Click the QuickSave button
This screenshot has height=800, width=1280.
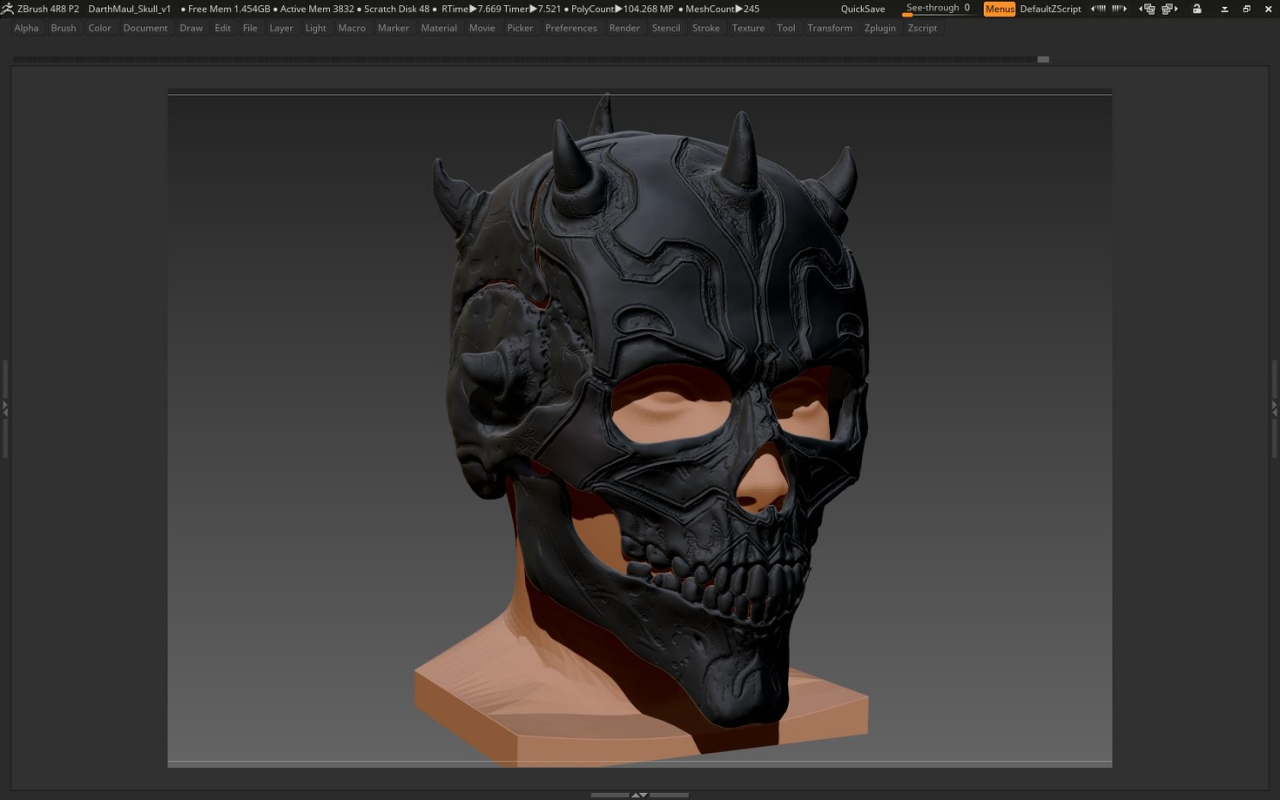862,9
